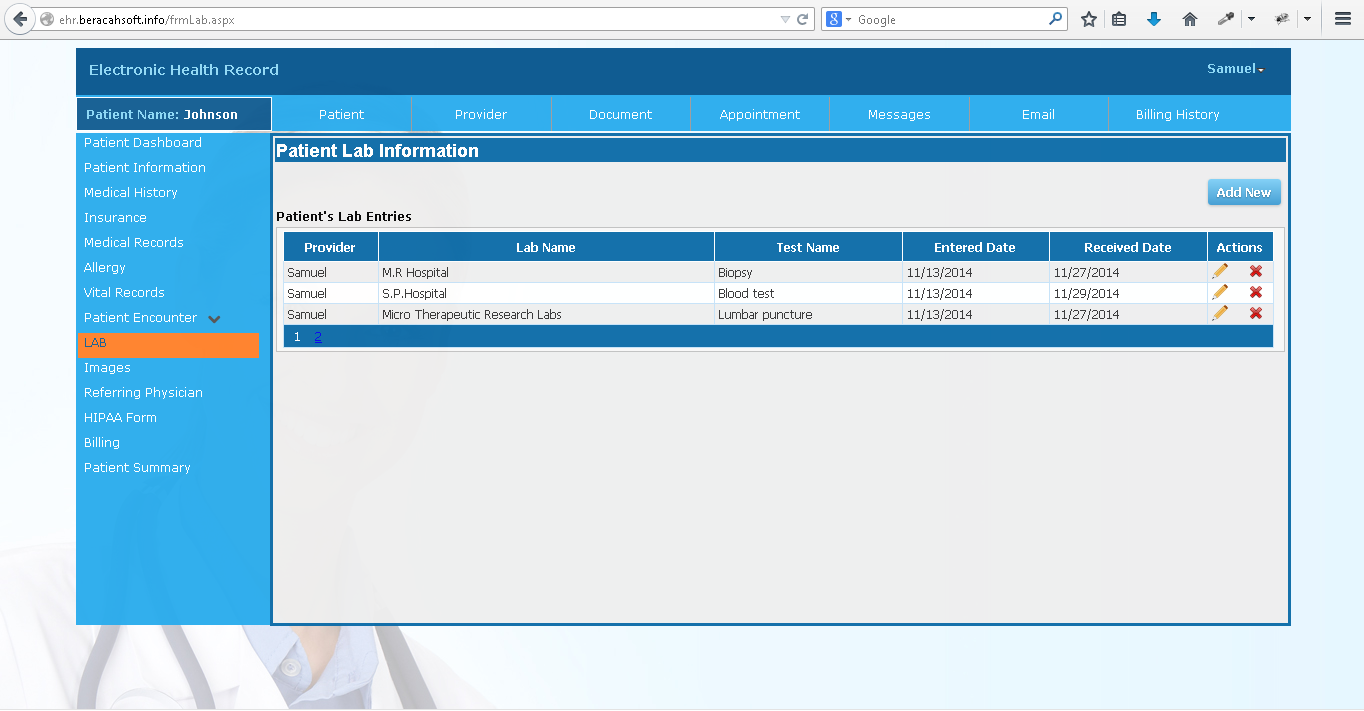Delete the Biopsy lab entry

pyautogui.click(x=1256, y=271)
